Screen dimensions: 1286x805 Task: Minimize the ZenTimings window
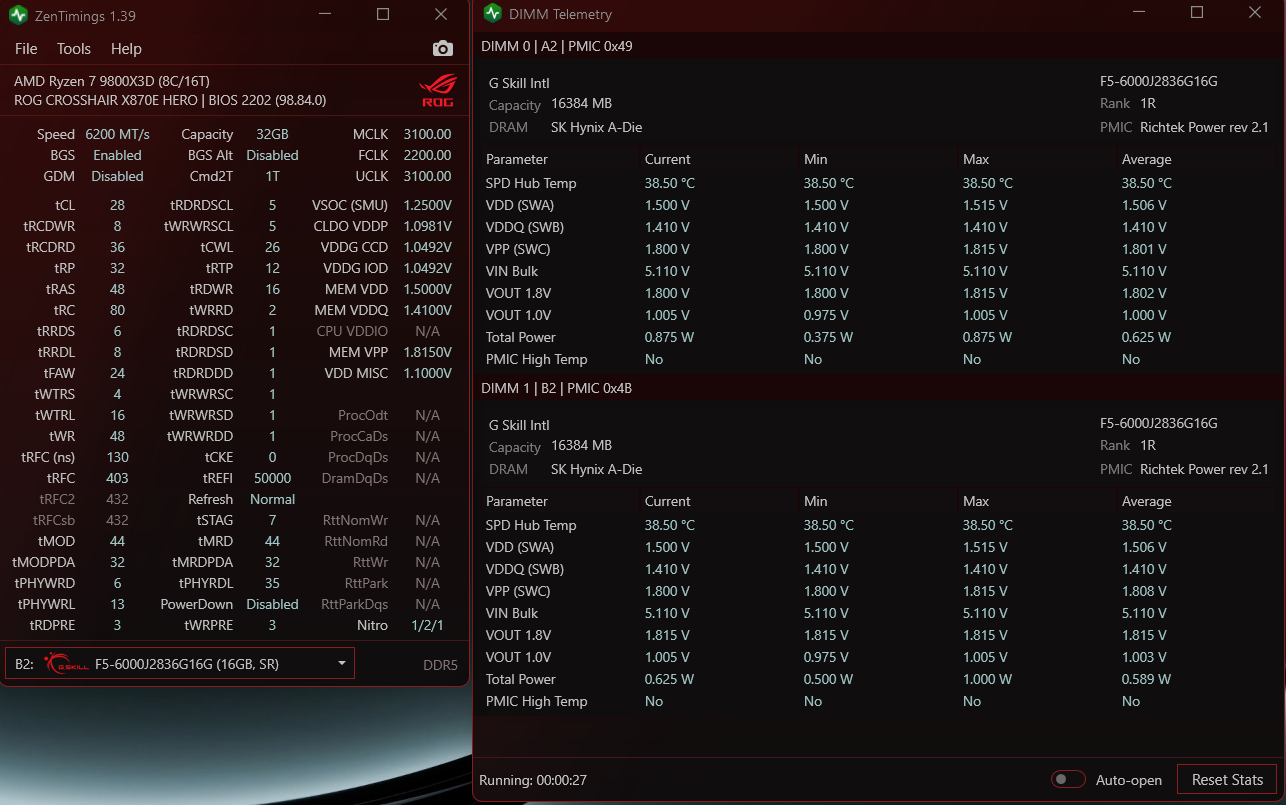pos(323,14)
